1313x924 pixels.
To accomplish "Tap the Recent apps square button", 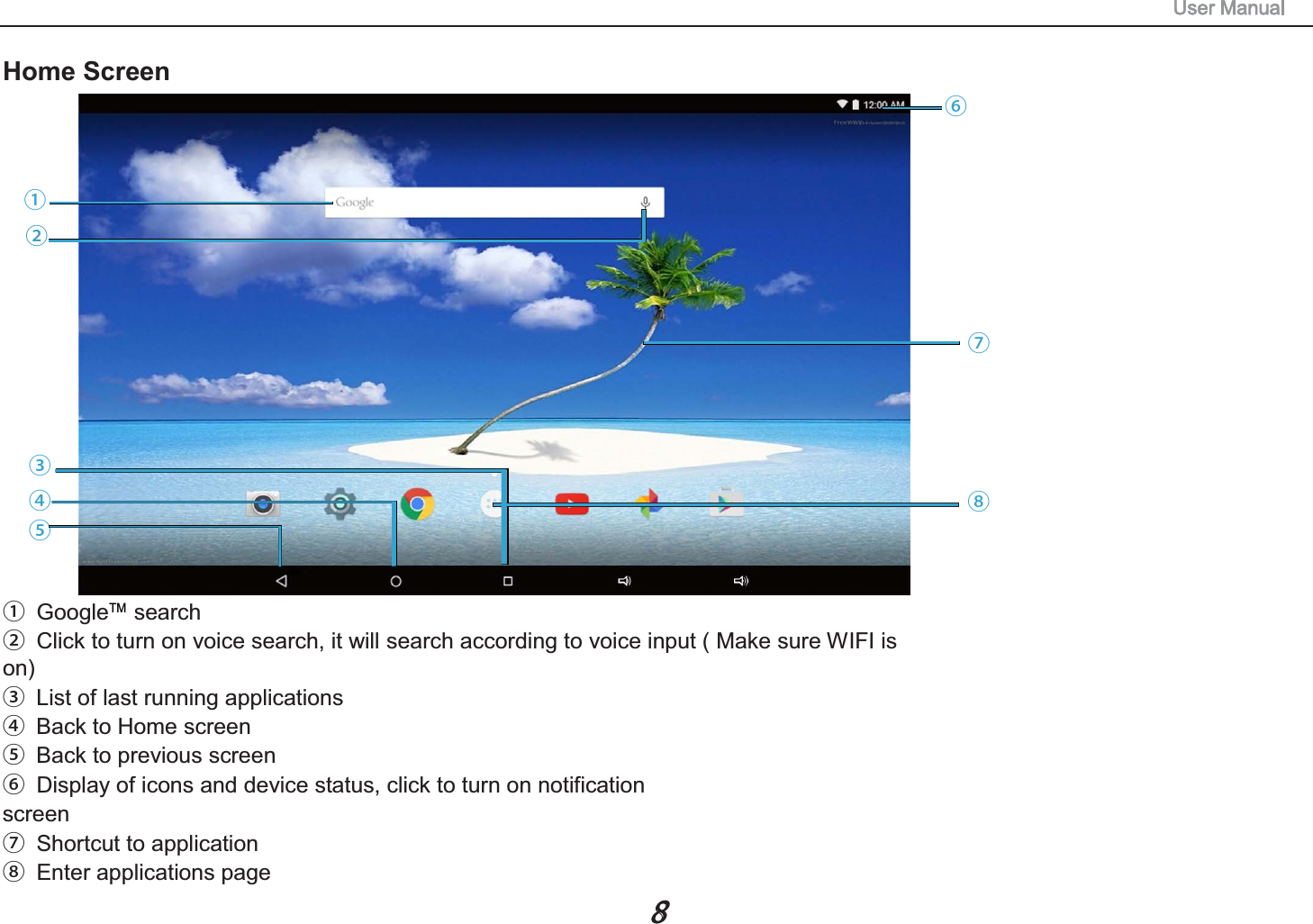I will tap(508, 581).
